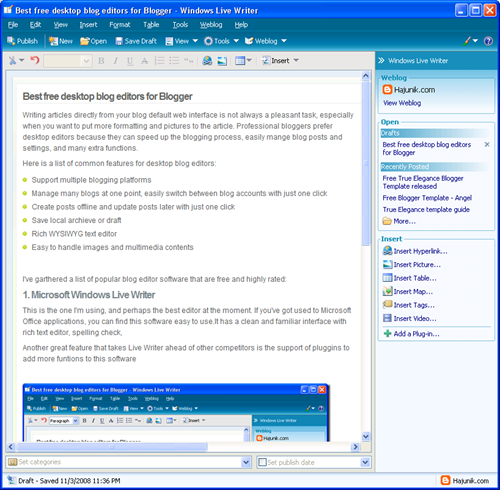Expand the Tools toolbar dropdown
Viewport: 500px width, 490px height.
point(236,41)
